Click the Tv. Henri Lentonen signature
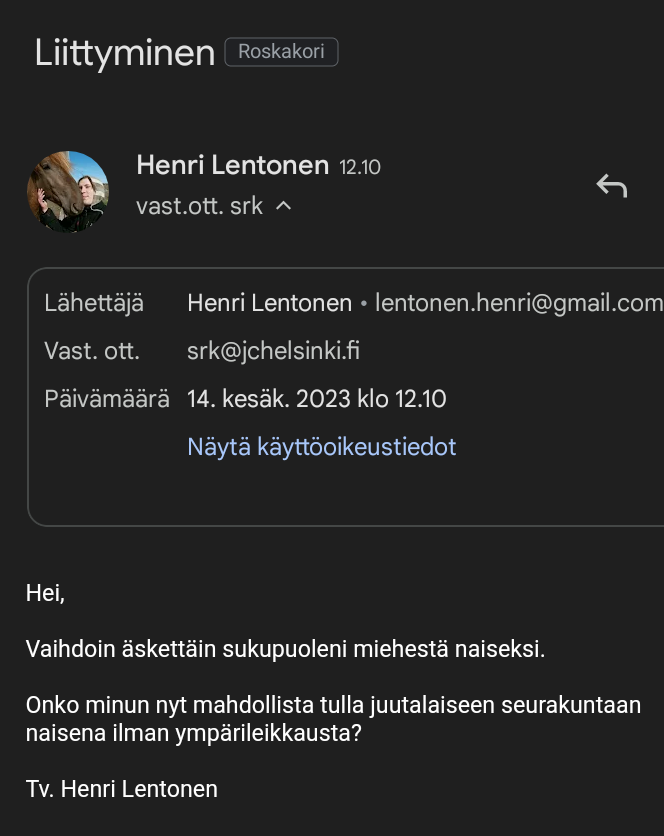 click(122, 789)
